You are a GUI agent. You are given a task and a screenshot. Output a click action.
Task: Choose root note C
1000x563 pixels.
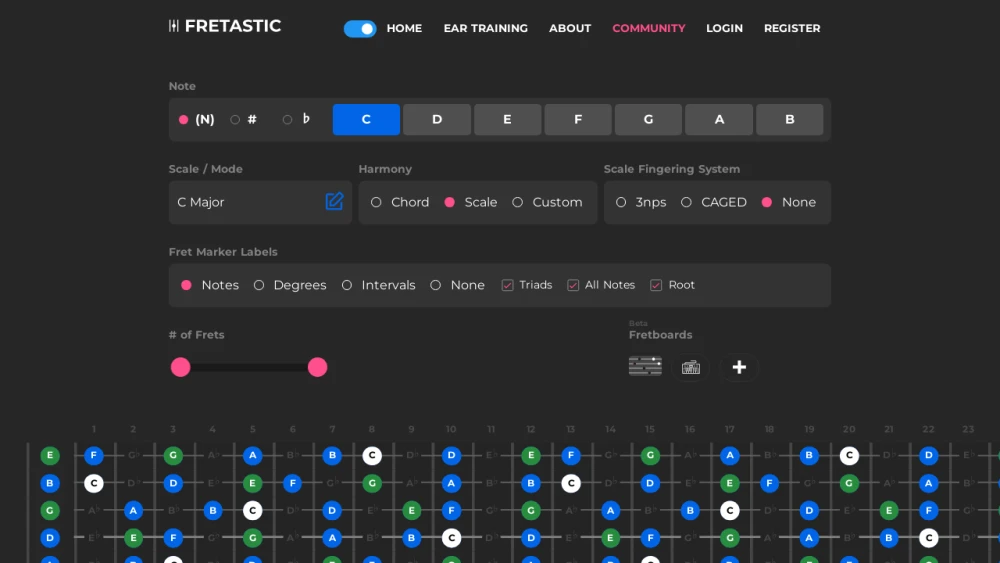(366, 119)
